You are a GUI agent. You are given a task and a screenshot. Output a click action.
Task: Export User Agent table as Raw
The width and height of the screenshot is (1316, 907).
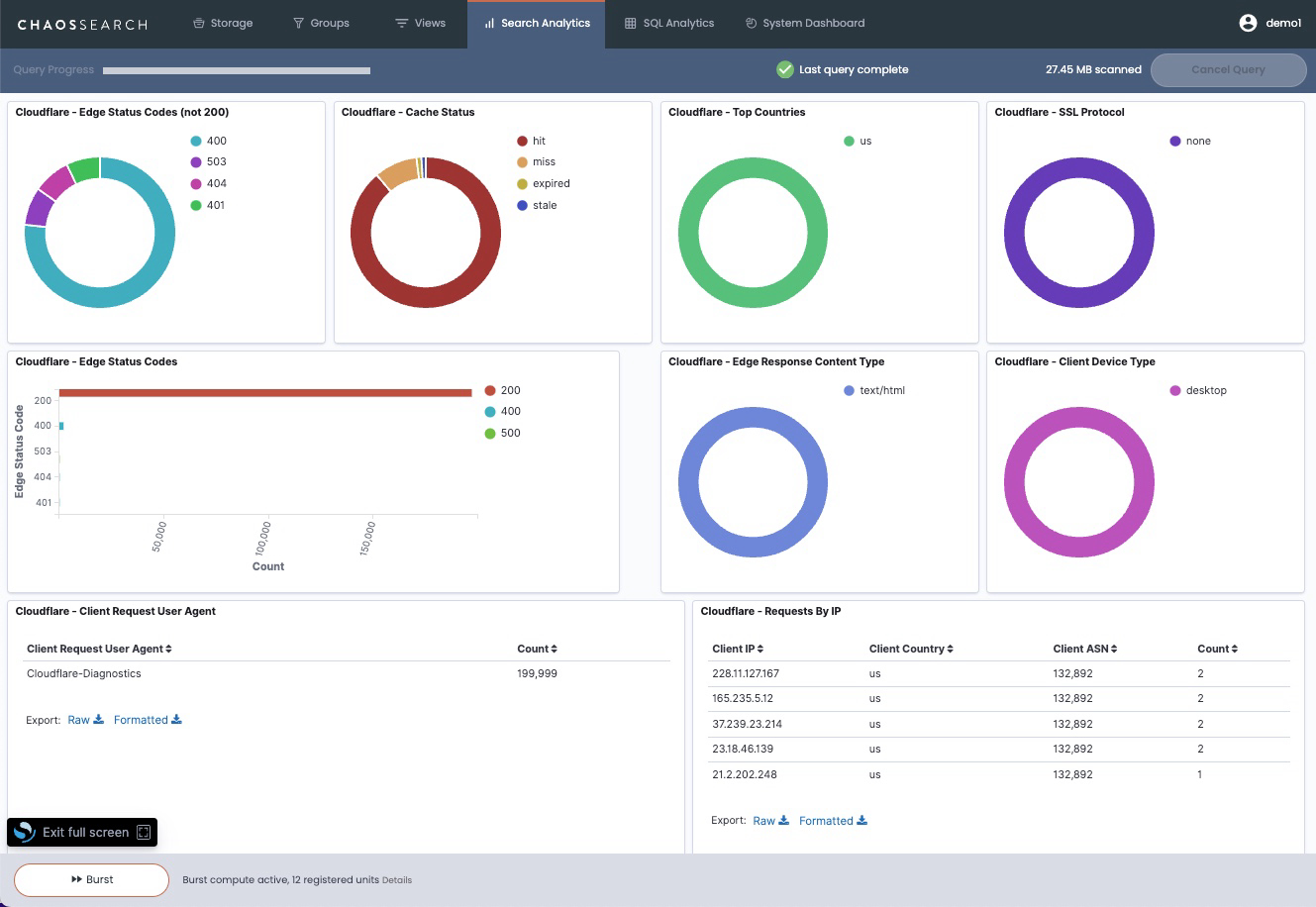(85, 720)
